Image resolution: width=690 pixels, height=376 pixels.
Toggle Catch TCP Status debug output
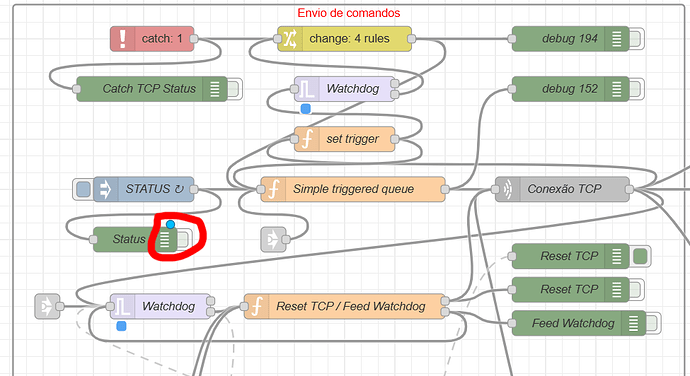click(x=234, y=89)
